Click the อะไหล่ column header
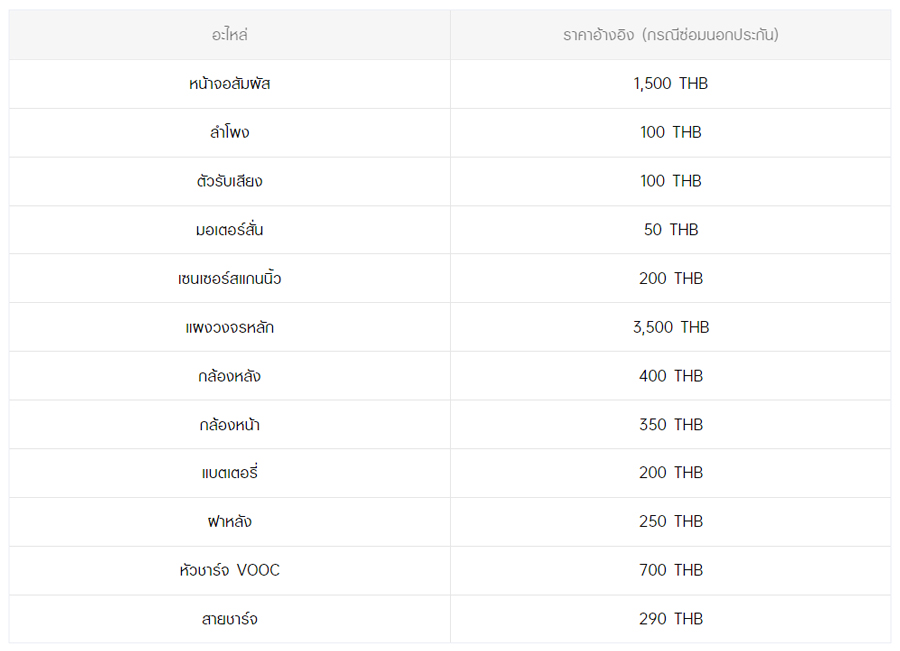 pos(230,35)
